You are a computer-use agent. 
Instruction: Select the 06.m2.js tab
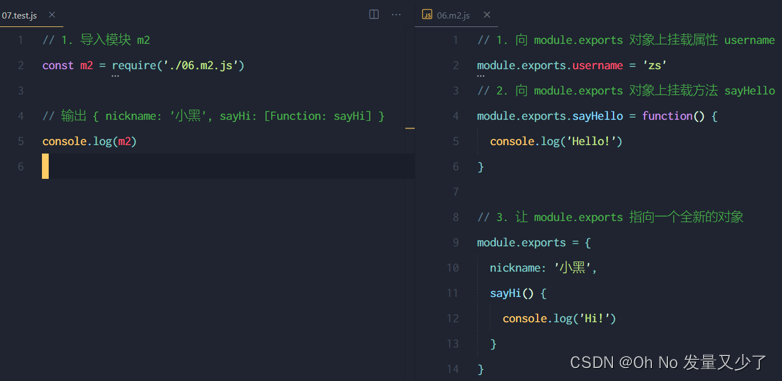(453, 15)
